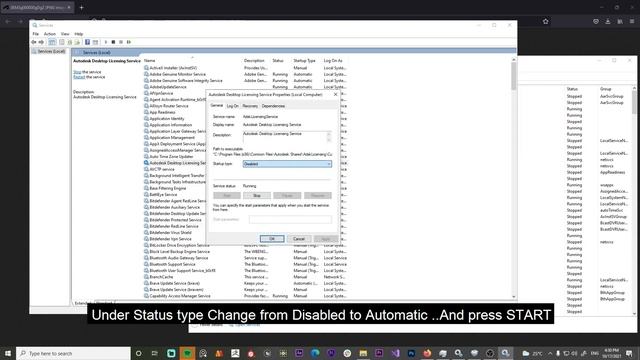This screenshot has width=640, height=360.
Task: Sort by the Log On As column header
Action: pyautogui.click(x=333, y=60)
